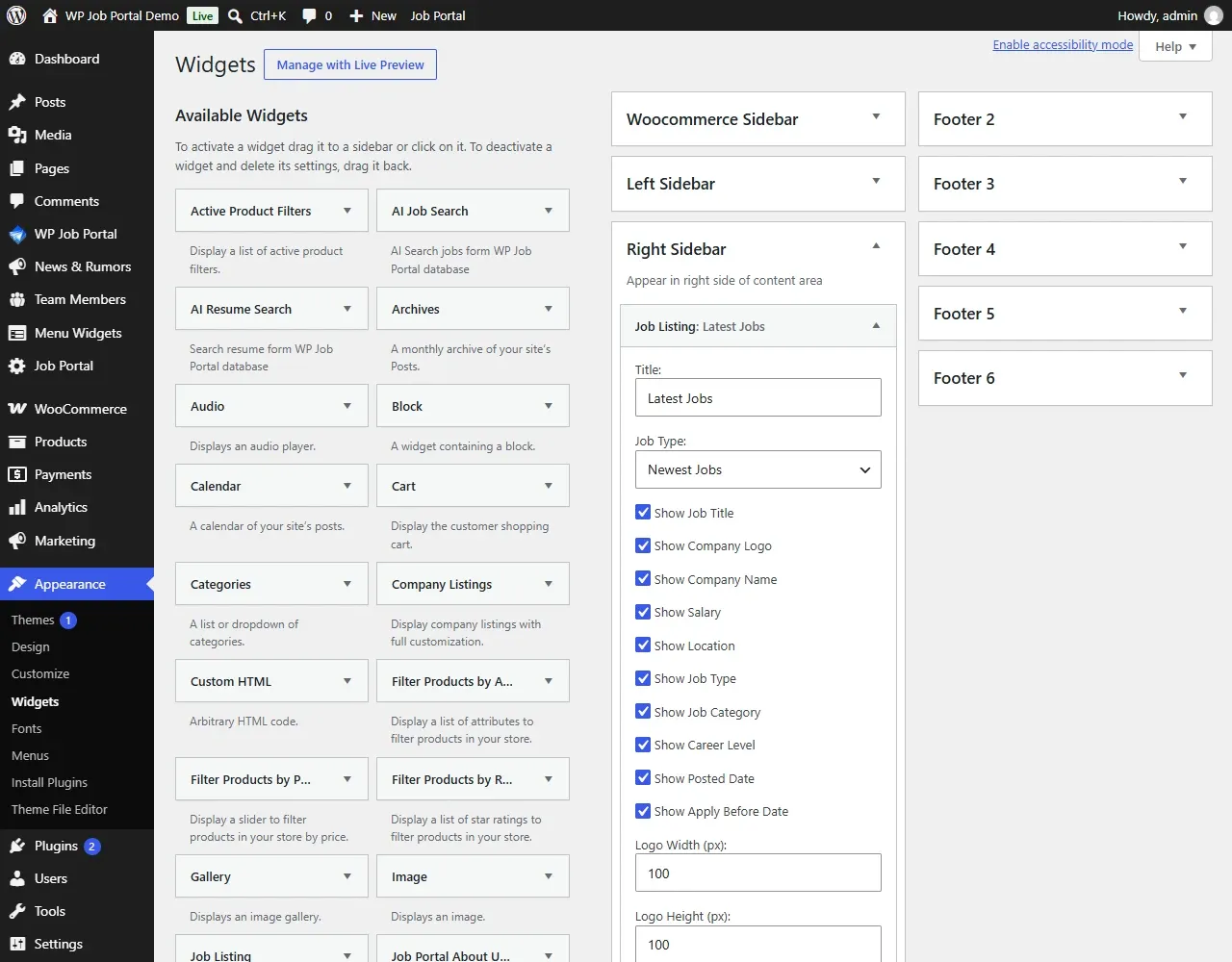Screen dimensions: 1232x962
Task: Expand the Woocommerce Sidebar panel arrow
Action: pos(876,117)
